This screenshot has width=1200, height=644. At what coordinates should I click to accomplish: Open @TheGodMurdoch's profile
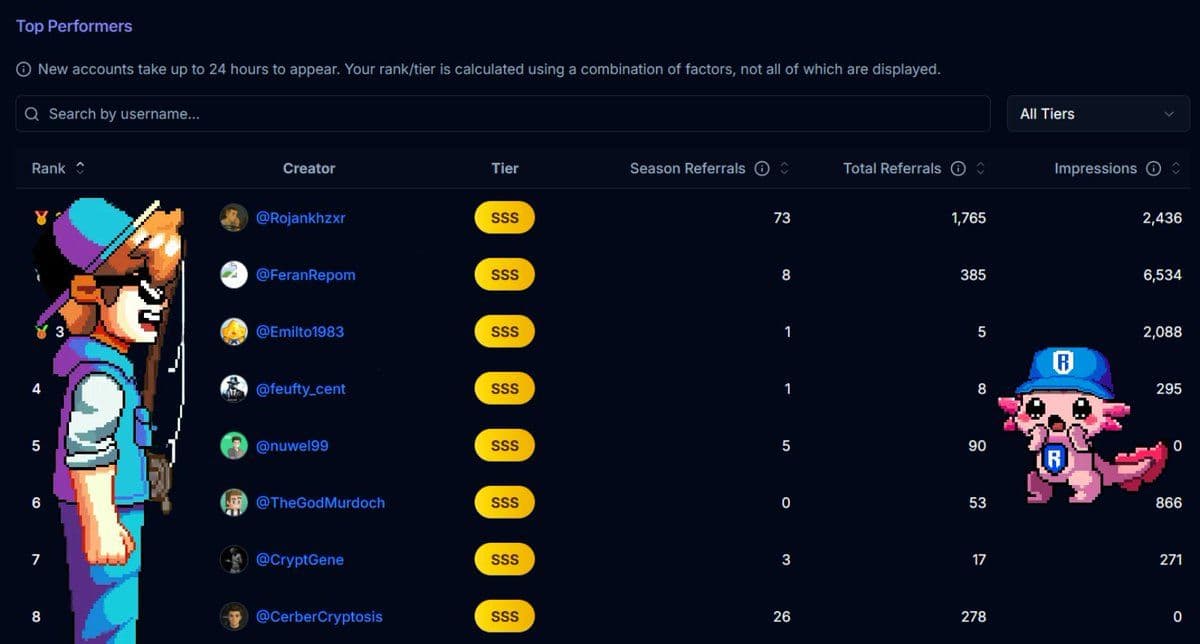[320, 502]
